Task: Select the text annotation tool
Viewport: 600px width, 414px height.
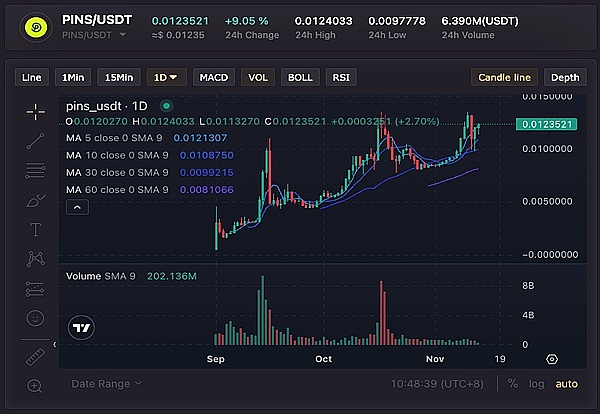Action: pyautogui.click(x=36, y=229)
